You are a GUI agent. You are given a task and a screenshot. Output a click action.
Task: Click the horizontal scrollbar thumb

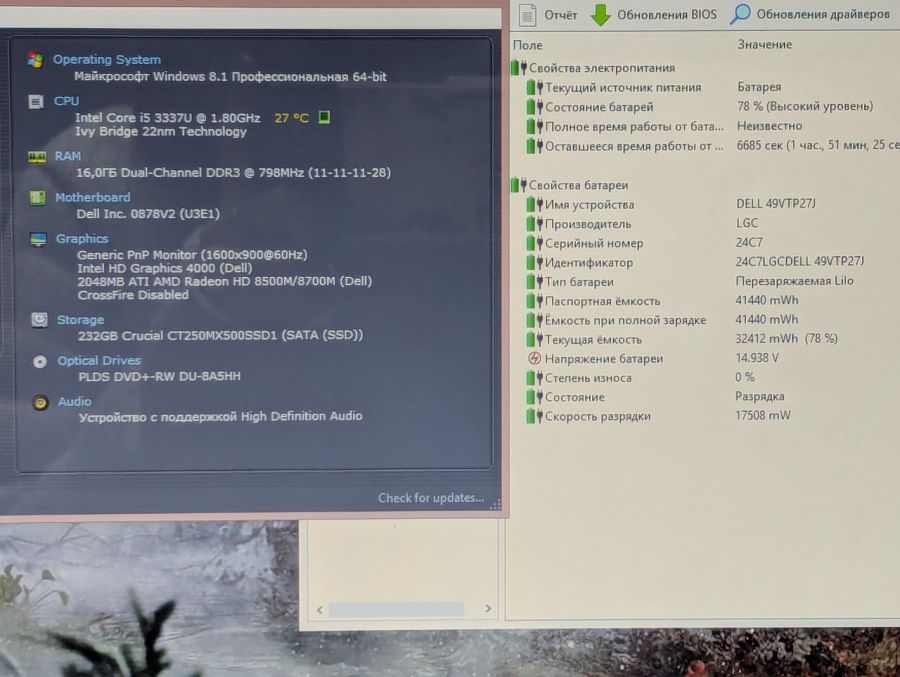point(396,609)
